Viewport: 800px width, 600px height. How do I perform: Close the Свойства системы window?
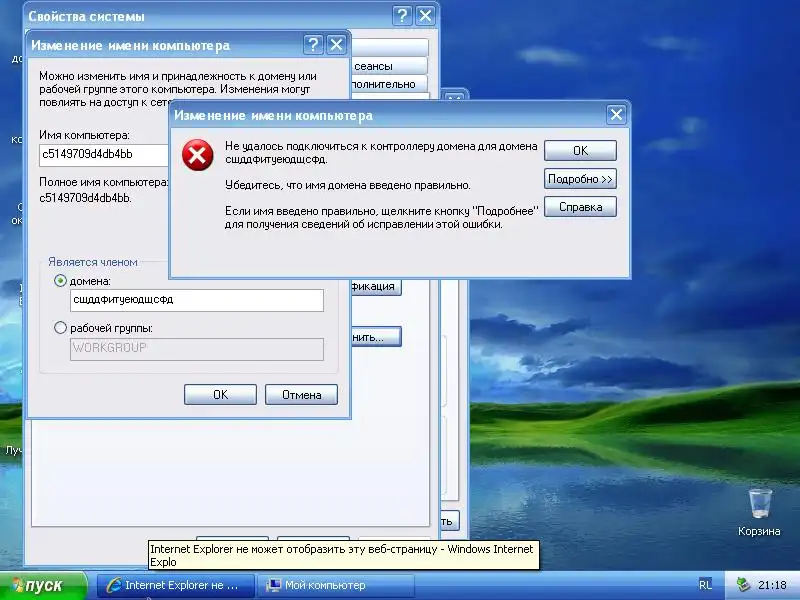(x=425, y=16)
